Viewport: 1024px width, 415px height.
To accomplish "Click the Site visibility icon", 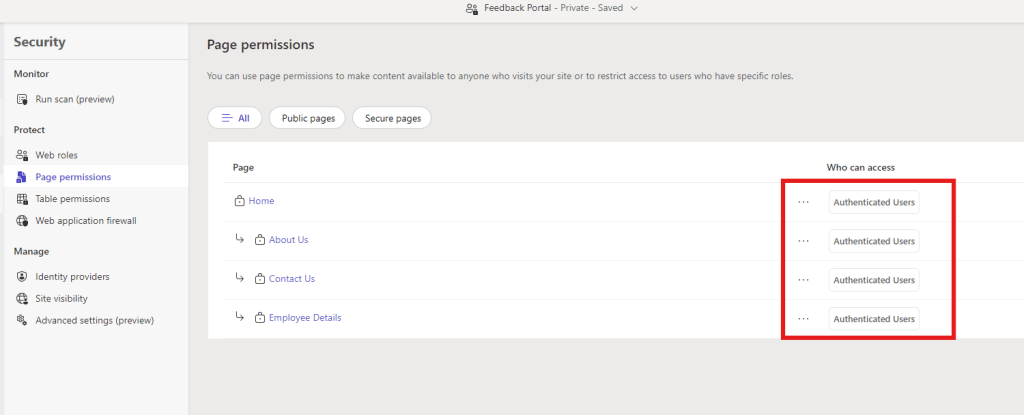I will [22, 299].
